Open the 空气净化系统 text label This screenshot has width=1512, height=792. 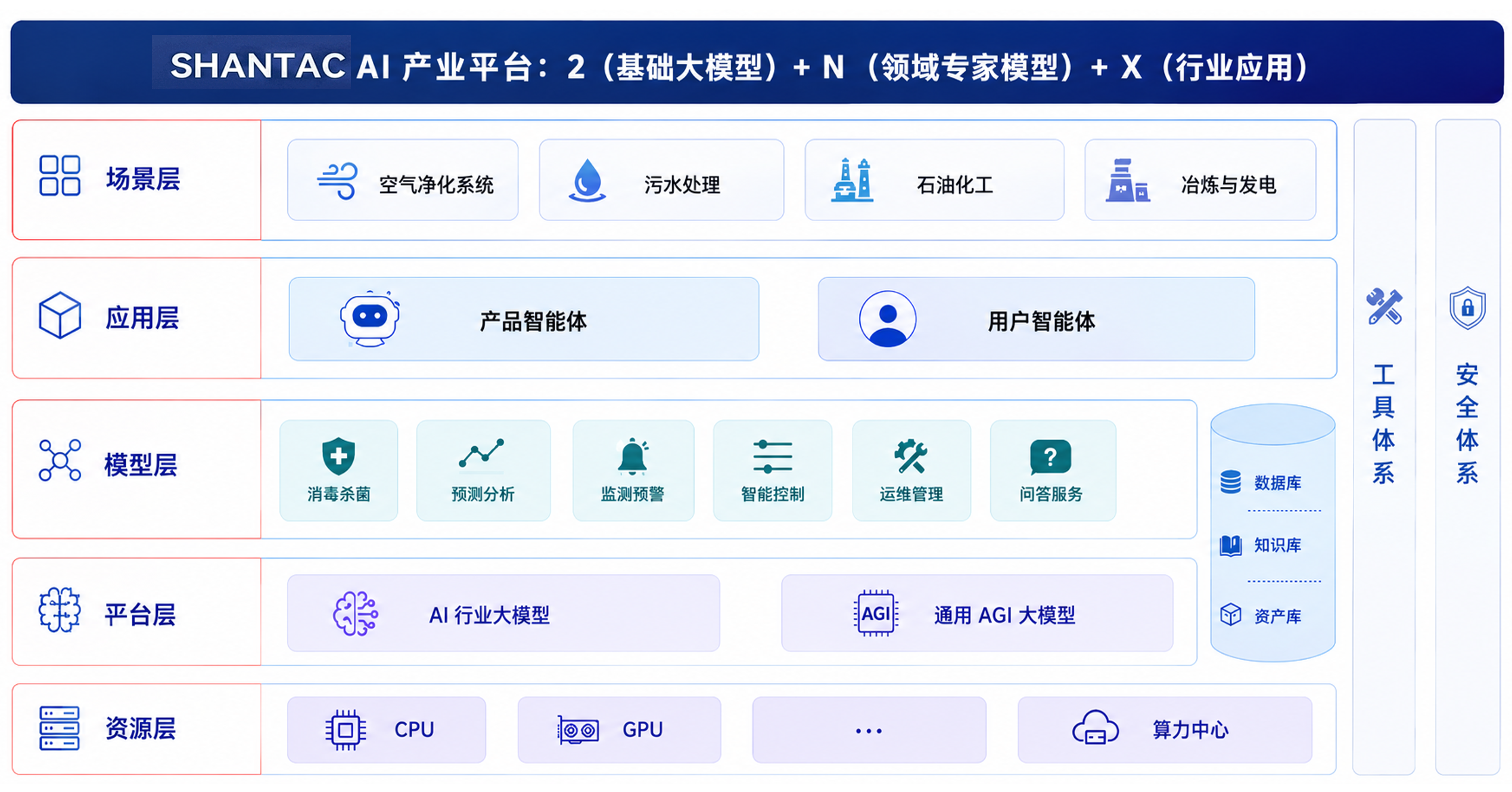pos(437,185)
